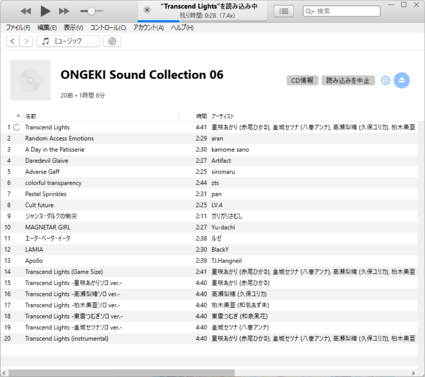This screenshot has width=425, height=377.
Task: Select Cult future track
Action: 209,205
